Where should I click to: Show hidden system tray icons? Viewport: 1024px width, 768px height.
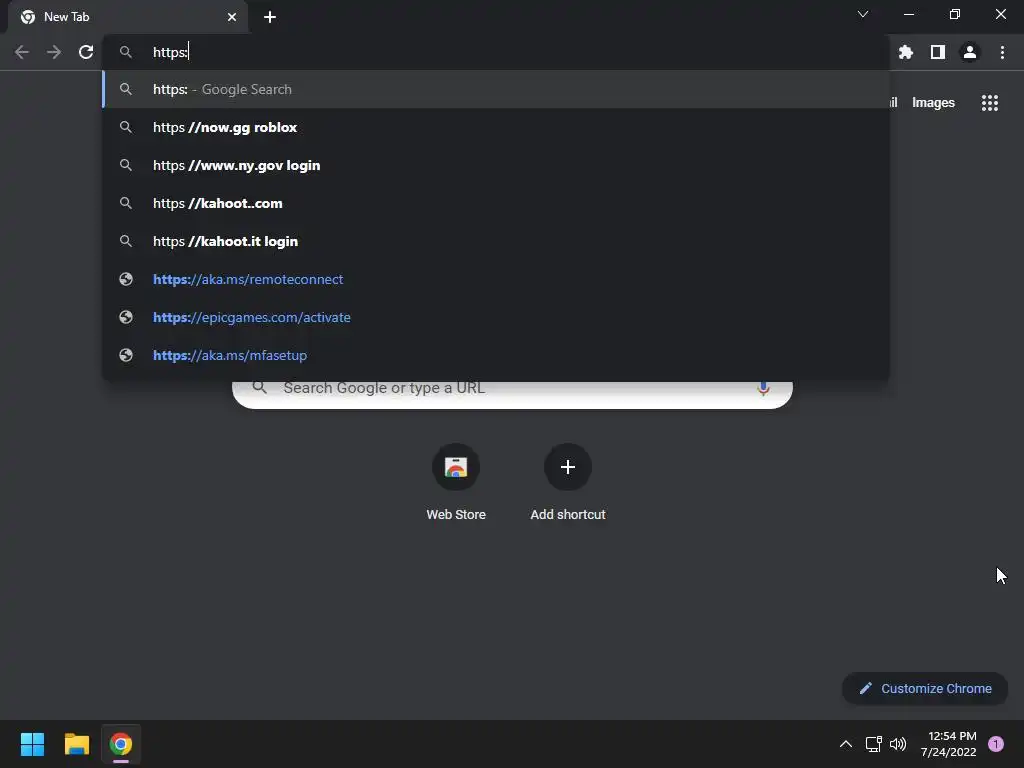point(846,744)
